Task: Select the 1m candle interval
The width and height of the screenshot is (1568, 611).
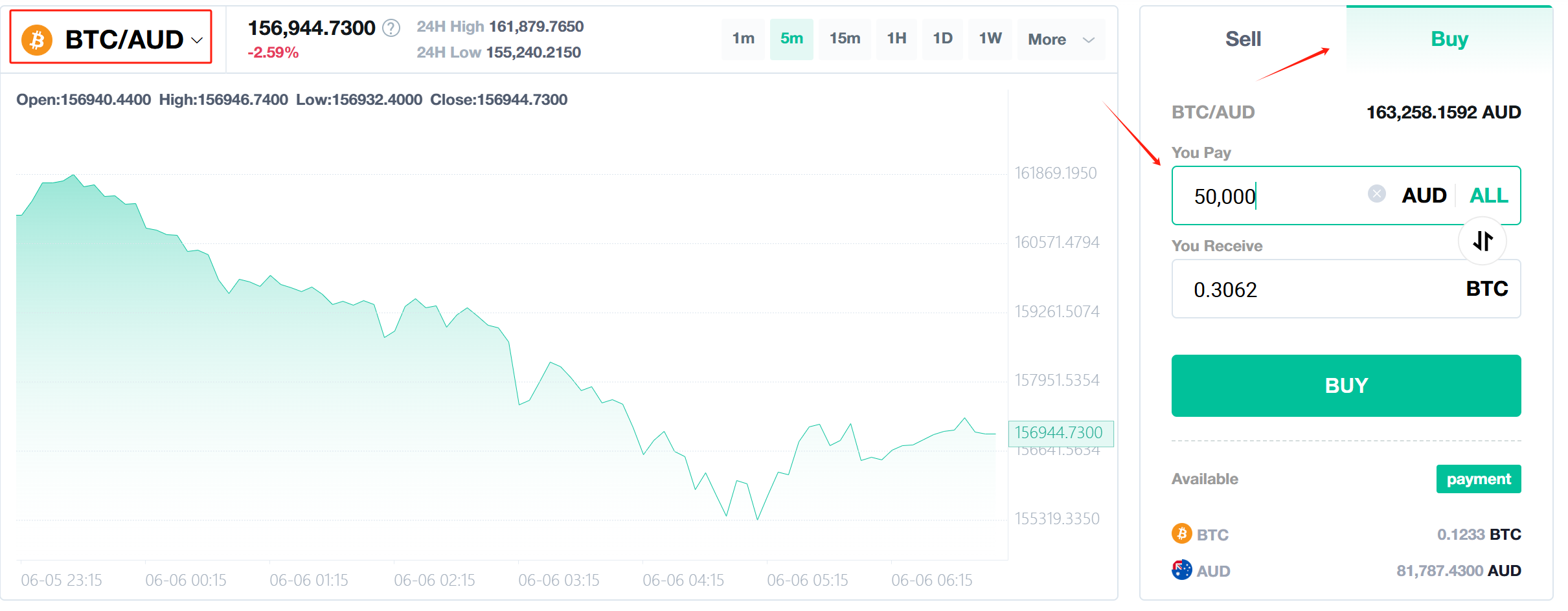Action: [x=742, y=39]
